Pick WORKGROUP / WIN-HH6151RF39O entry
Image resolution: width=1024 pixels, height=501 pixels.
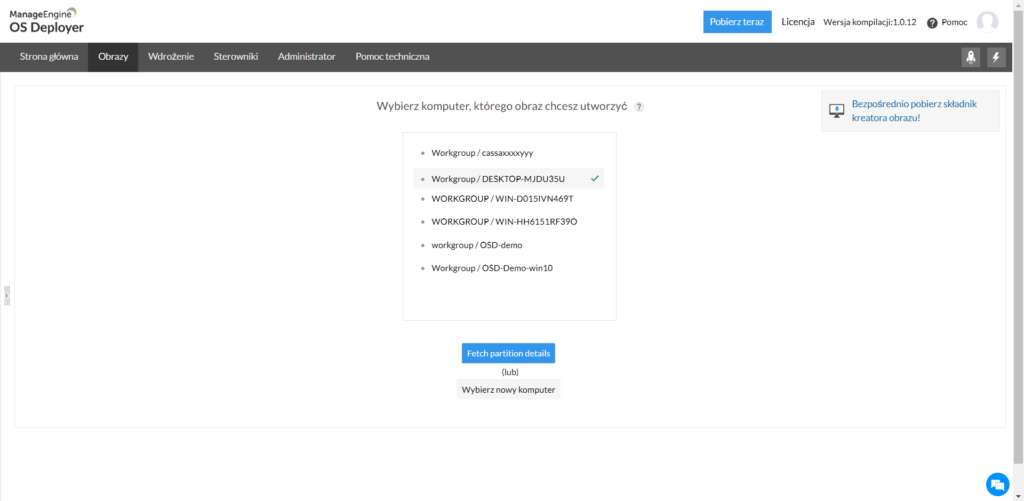click(x=504, y=222)
